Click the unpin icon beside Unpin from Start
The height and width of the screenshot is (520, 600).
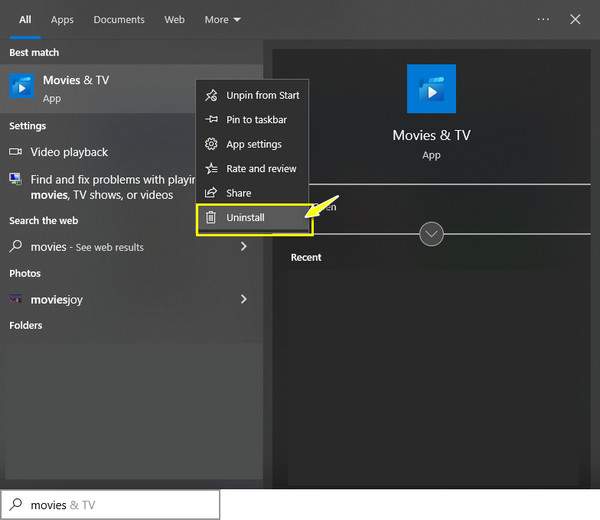[x=211, y=95]
